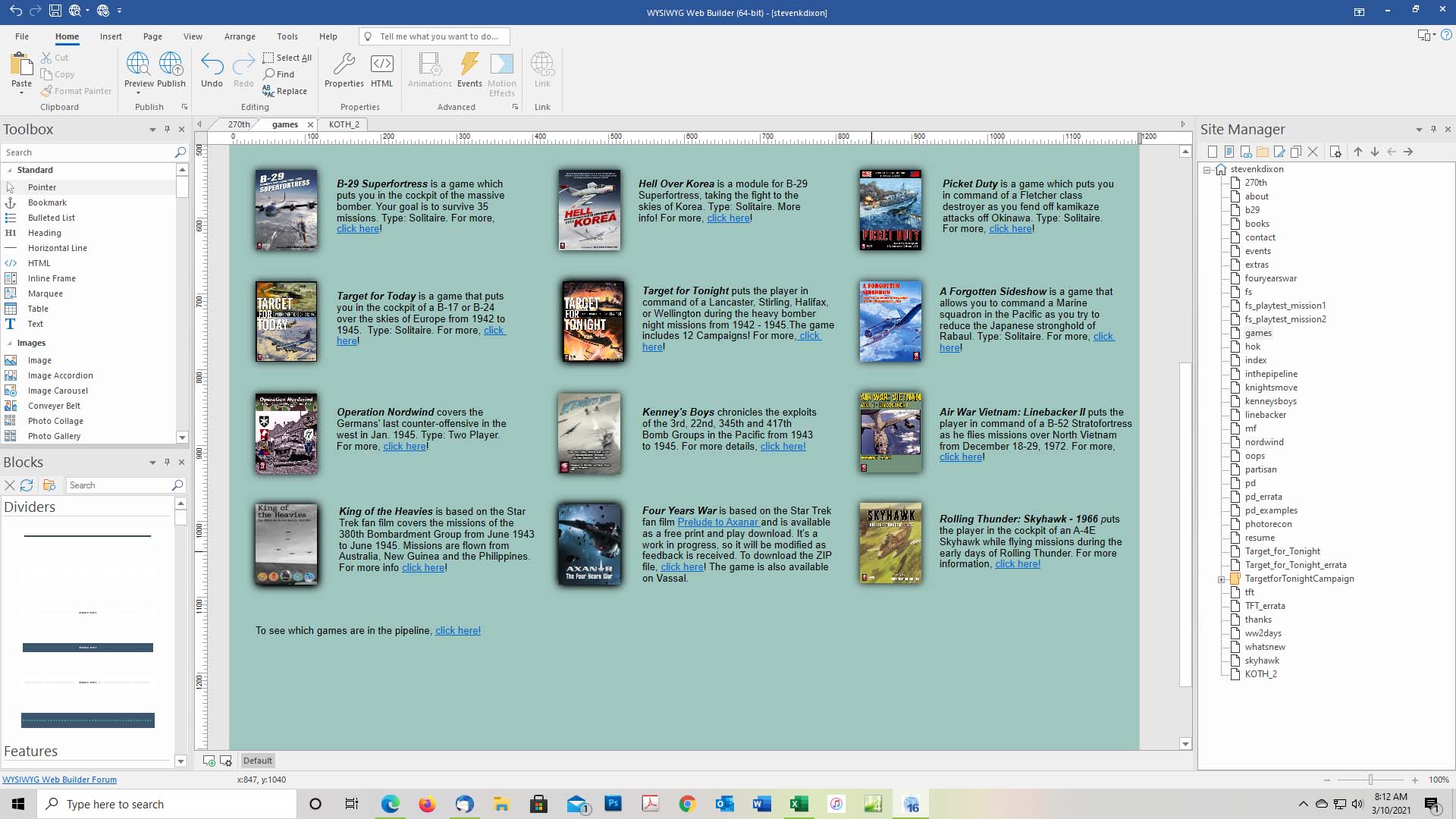Click Default breakpoint button
Image resolution: width=1456 pixels, height=819 pixels.
tap(258, 761)
